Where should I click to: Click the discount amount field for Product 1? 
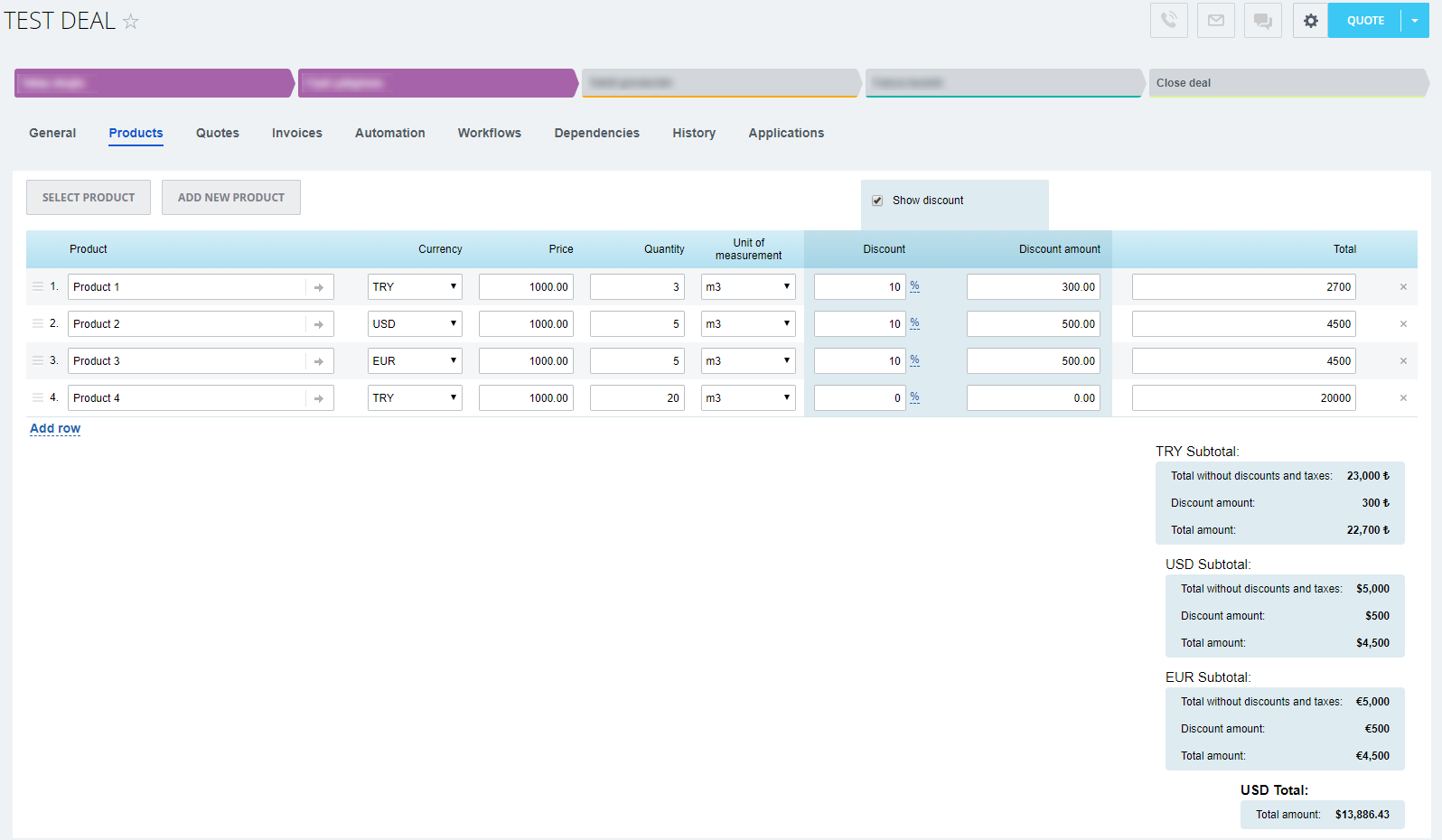pos(1034,286)
